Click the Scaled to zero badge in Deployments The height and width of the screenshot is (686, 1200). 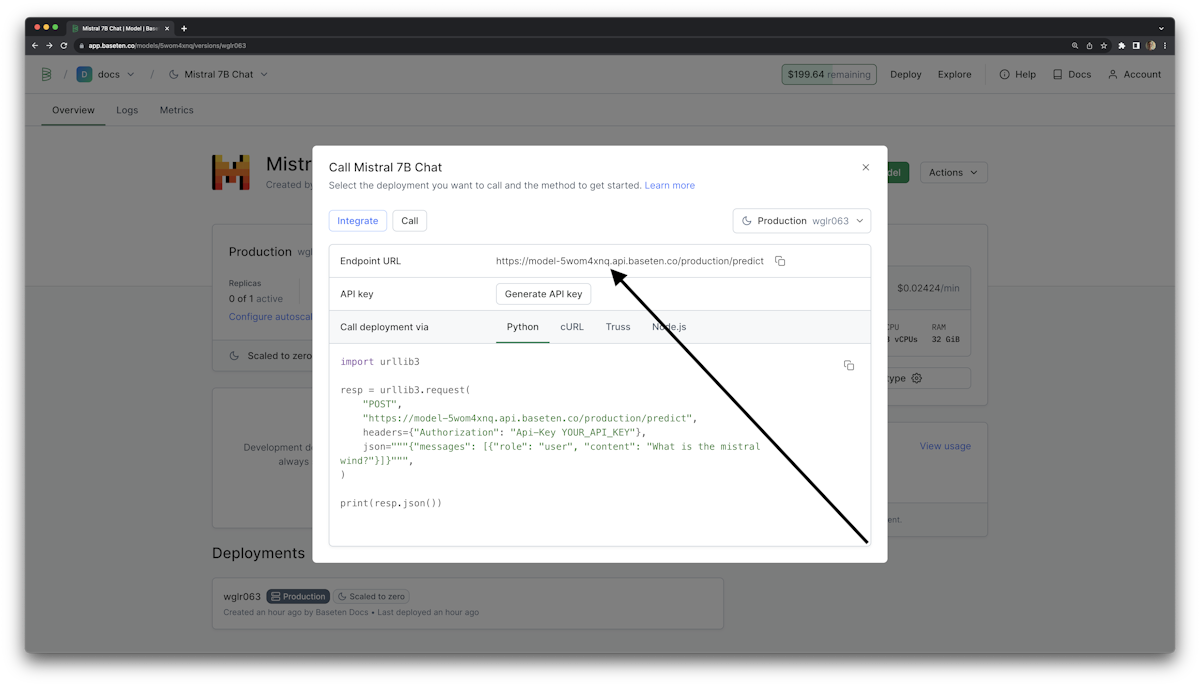point(372,596)
